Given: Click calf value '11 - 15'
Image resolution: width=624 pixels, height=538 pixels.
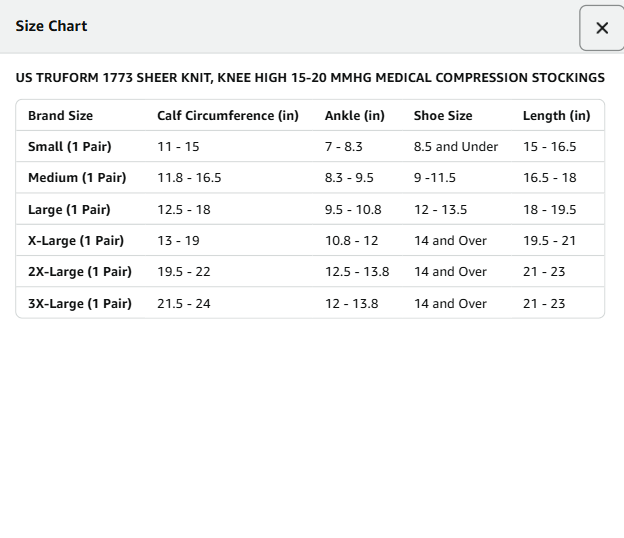Looking at the screenshot, I should tap(178, 147).
